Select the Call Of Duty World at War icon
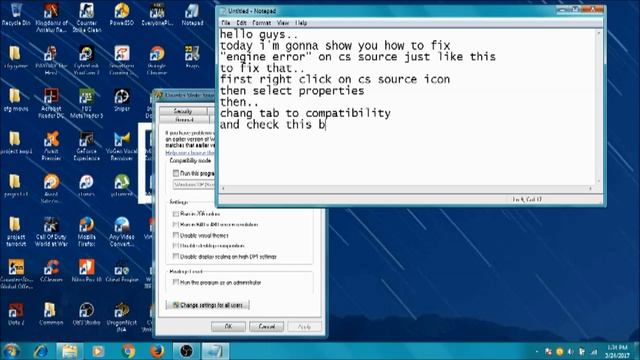640x360 pixels. [51, 231]
